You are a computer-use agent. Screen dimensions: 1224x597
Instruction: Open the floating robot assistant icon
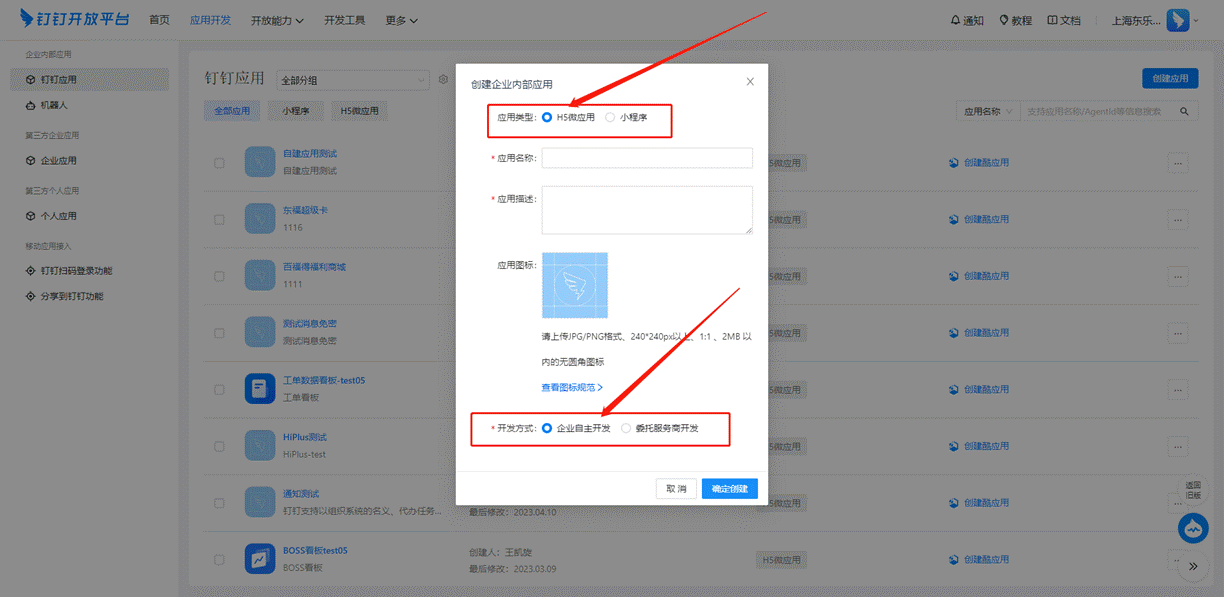click(1193, 528)
